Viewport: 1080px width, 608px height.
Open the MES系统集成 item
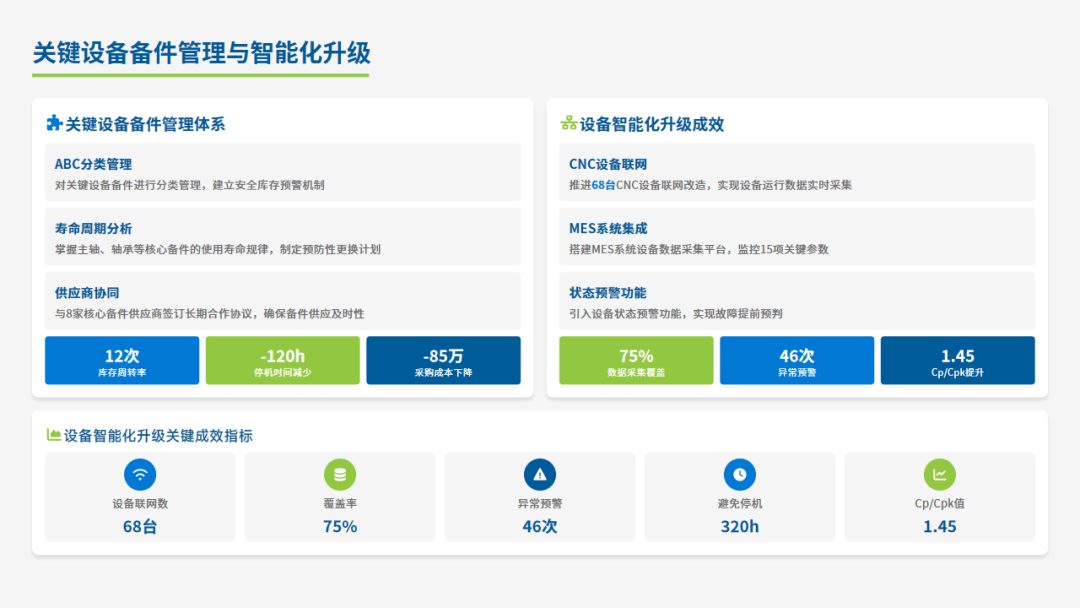point(797,237)
